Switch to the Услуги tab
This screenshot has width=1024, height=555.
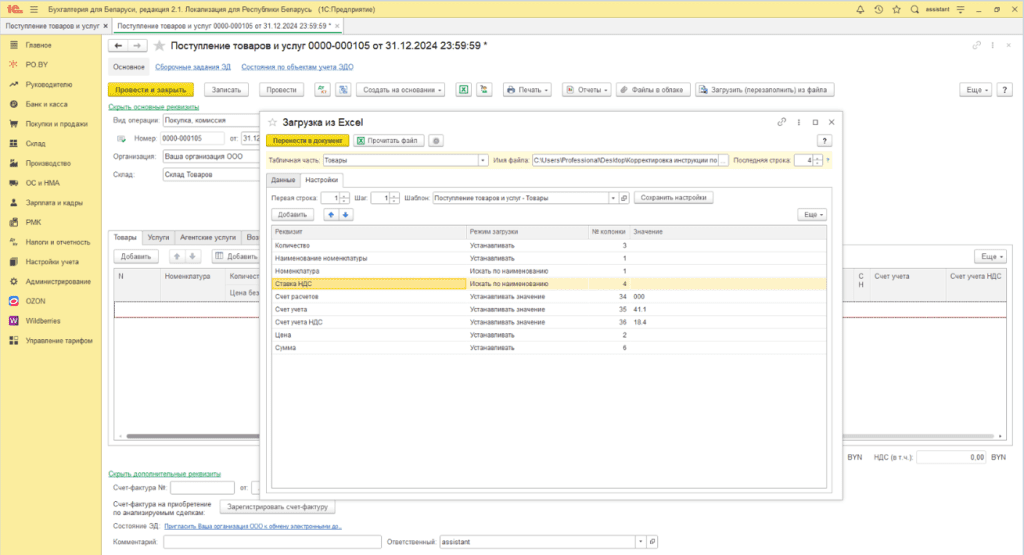pos(158,238)
